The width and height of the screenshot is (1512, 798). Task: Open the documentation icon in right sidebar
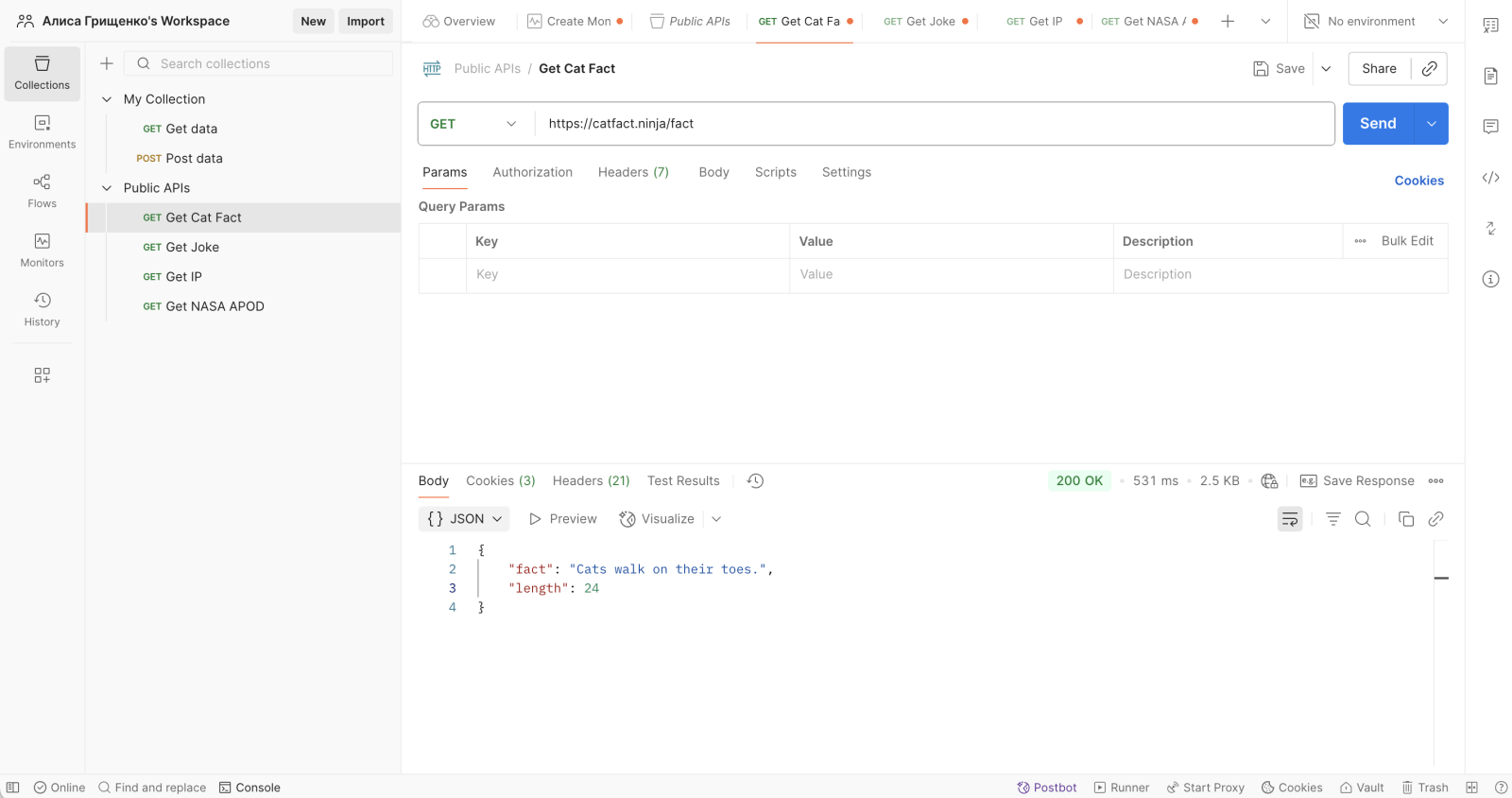(x=1490, y=76)
